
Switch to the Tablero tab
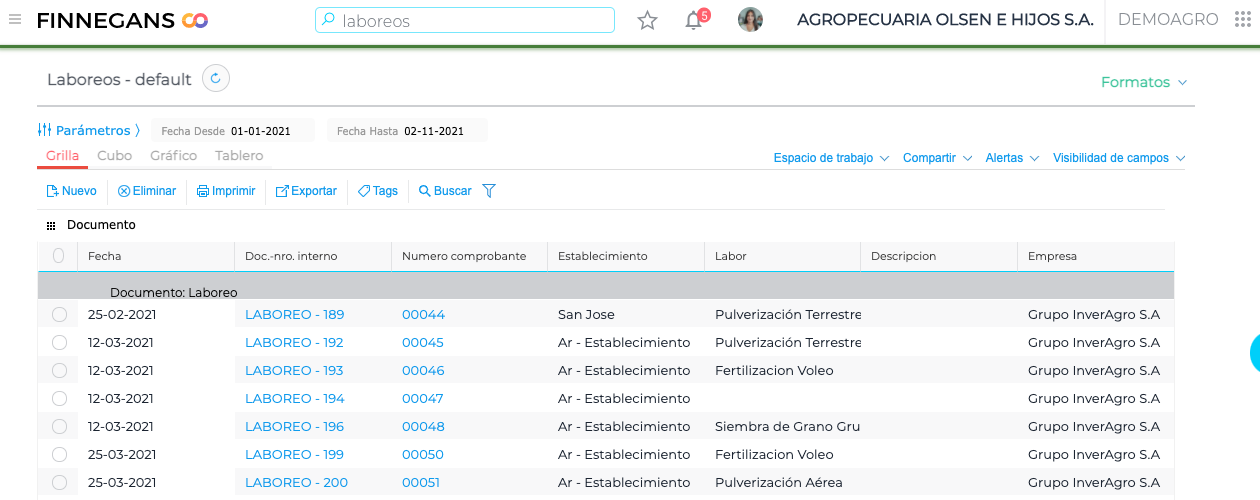(x=239, y=156)
